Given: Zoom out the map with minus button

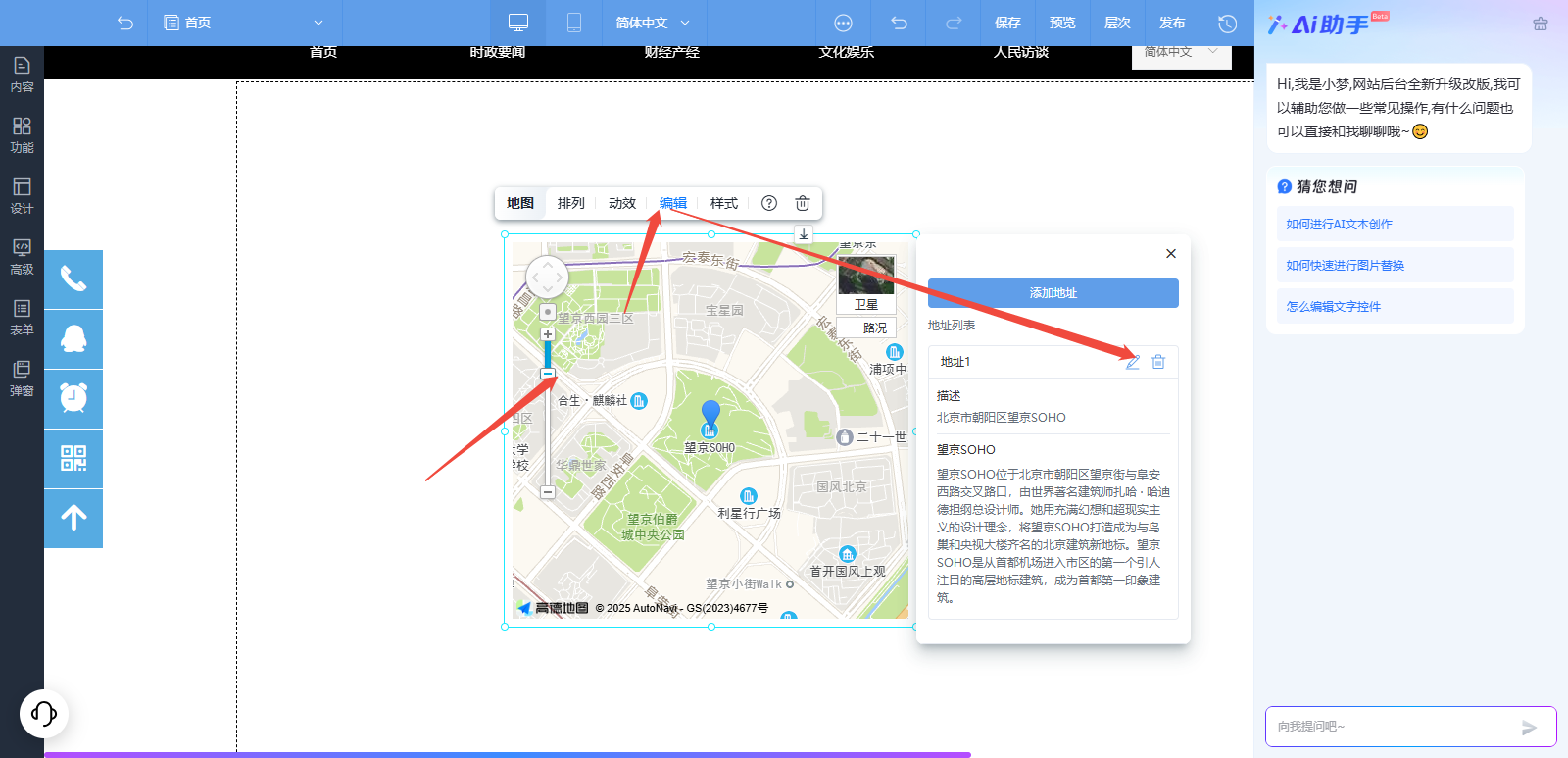Looking at the screenshot, I should (548, 492).
